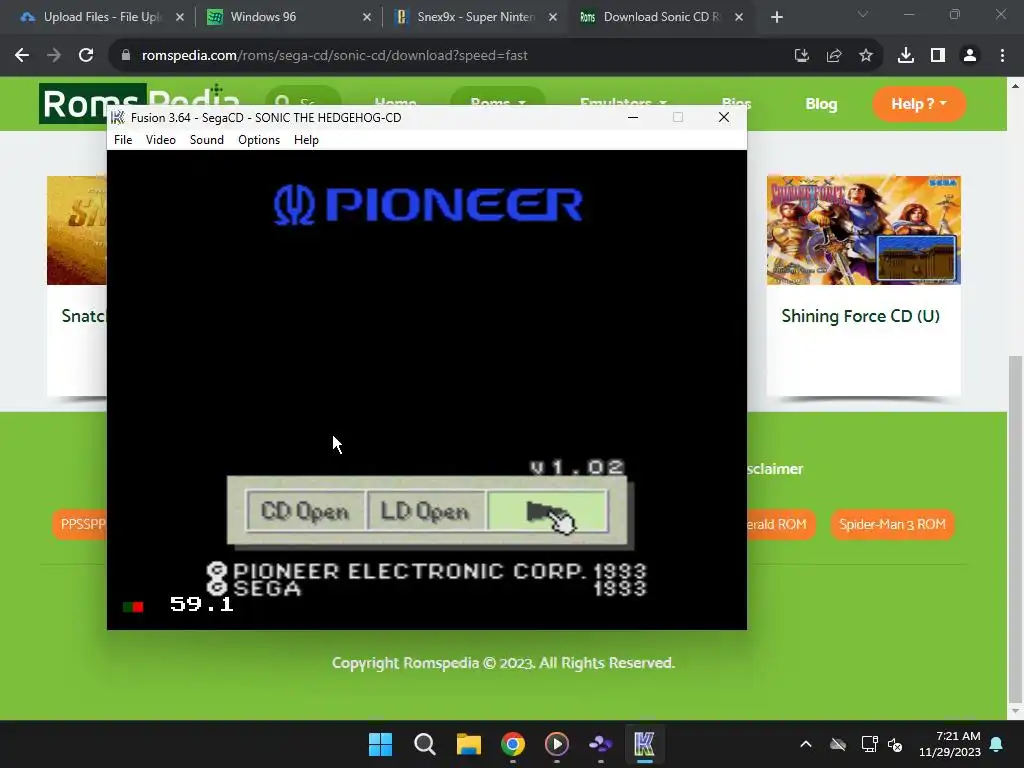Click the cloud sync tray icon

(x=838, y=744)
